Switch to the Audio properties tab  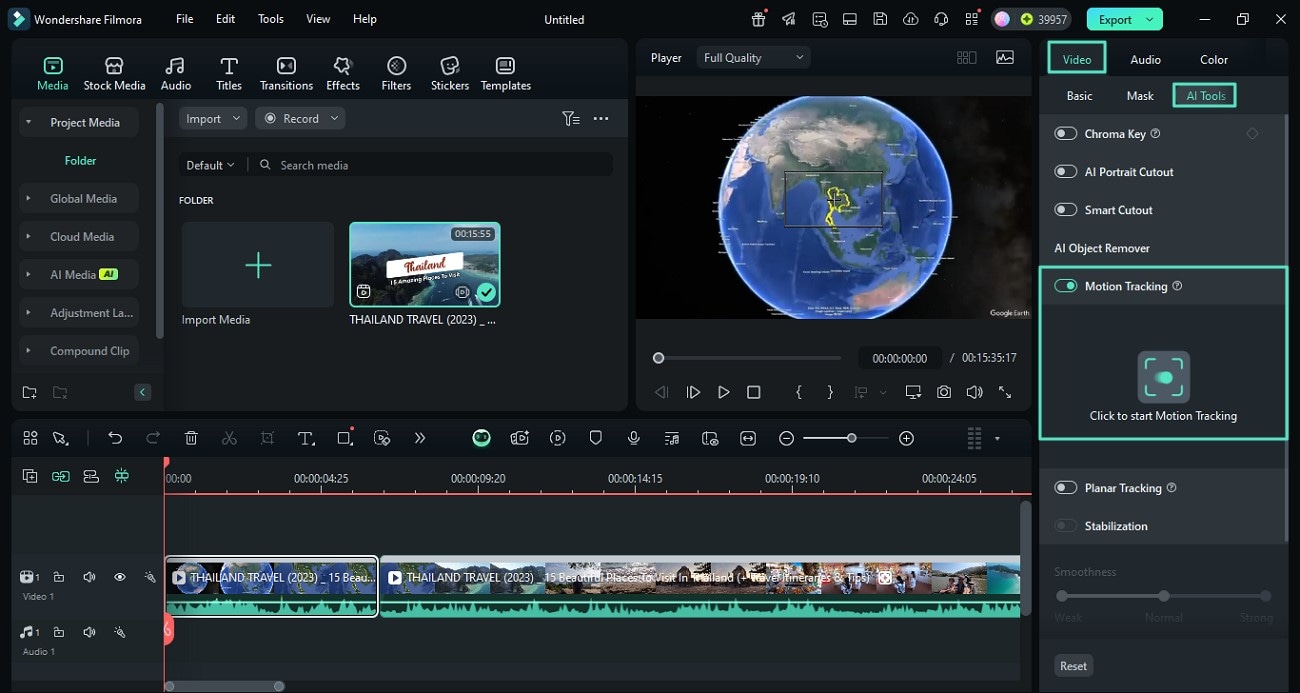(x=1145, y=59)
